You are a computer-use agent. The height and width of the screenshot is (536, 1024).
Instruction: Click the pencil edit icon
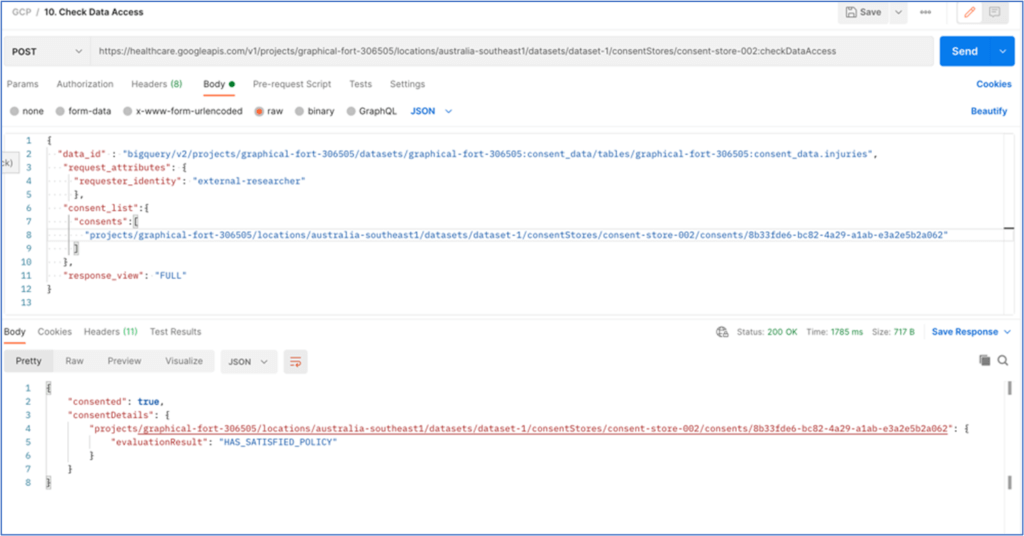click(x=970, y=12)
